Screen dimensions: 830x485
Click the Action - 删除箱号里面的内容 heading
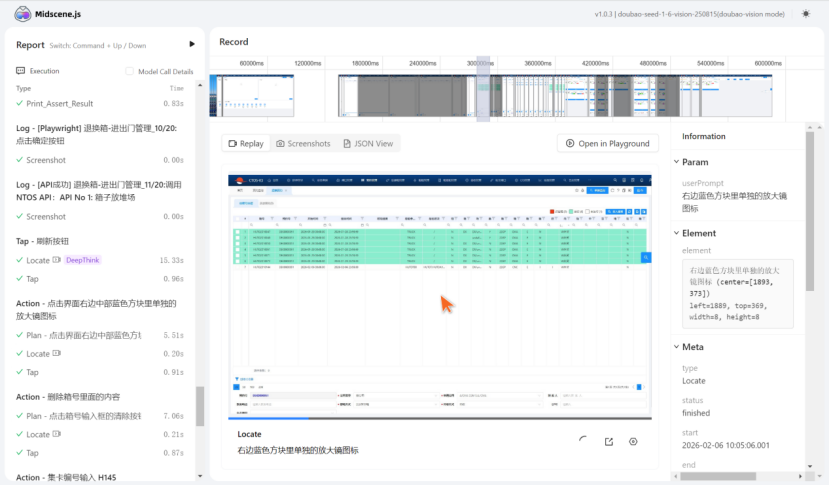tap(68, 397)
